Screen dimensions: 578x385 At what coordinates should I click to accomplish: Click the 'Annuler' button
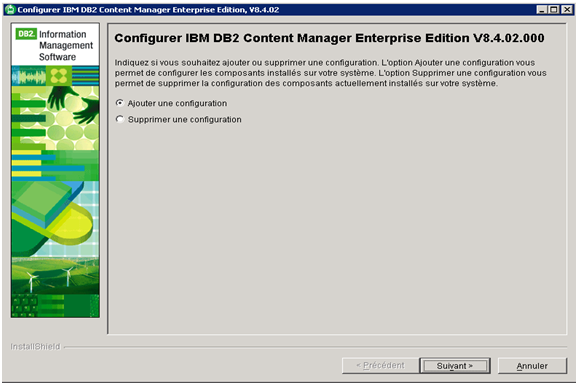click(x=532, y=365)
